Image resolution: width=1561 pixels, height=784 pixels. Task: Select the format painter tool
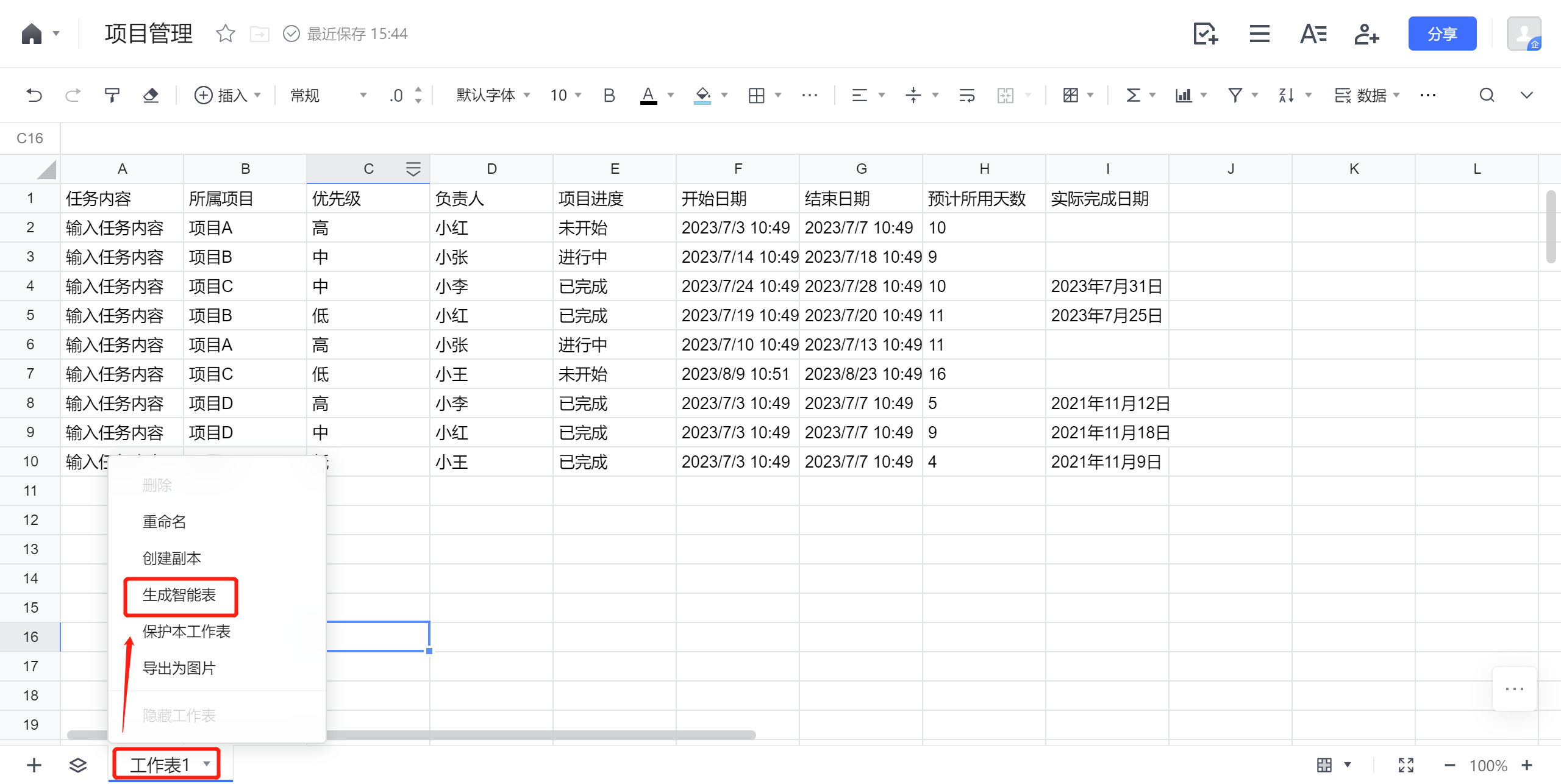112,95
